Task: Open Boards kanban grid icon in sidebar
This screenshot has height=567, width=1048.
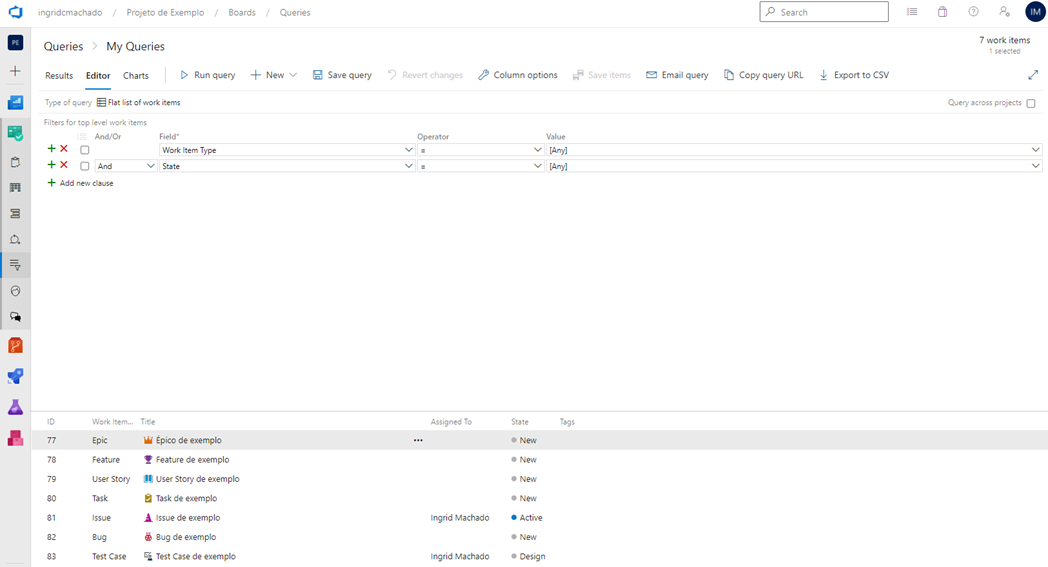Action: (x=15, y=188)
